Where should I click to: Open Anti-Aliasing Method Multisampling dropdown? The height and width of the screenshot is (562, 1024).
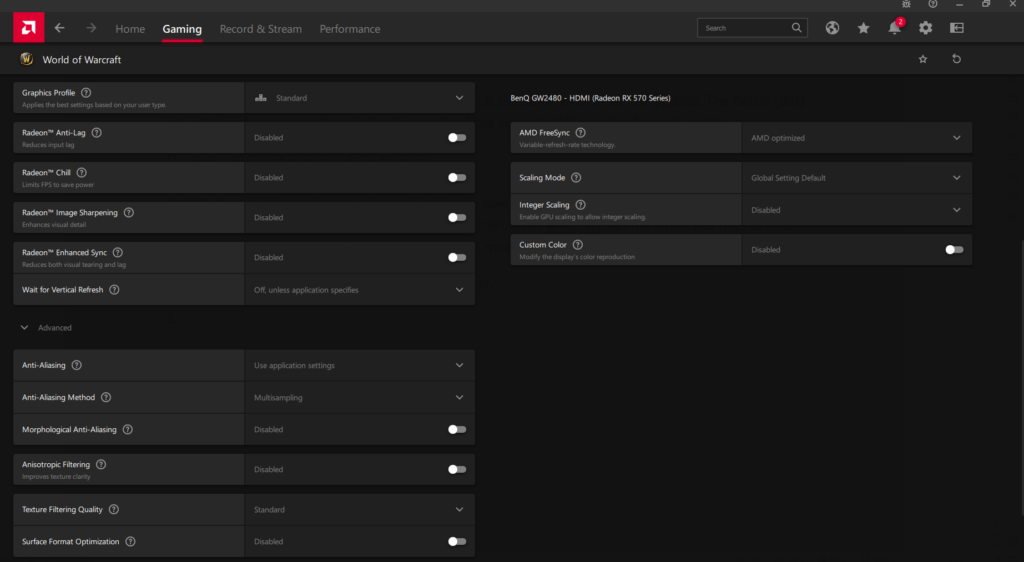(x=359, y=398)
